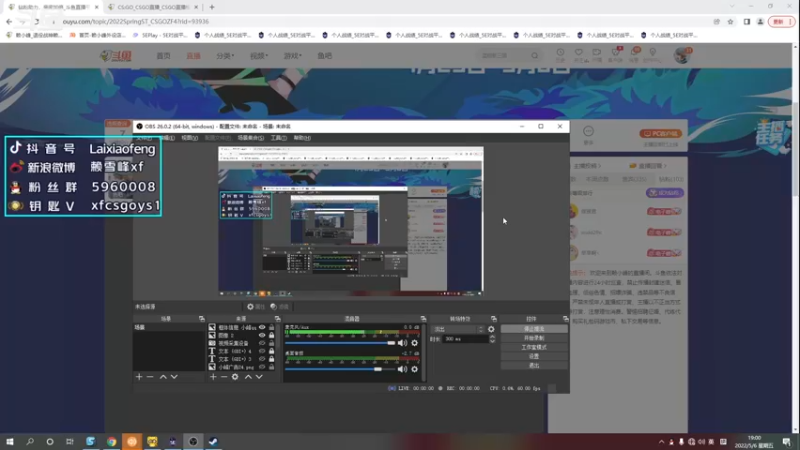Mute the 桌面音频 mixer channel
This screenshot has height=450, width=800.
point(402,369)
